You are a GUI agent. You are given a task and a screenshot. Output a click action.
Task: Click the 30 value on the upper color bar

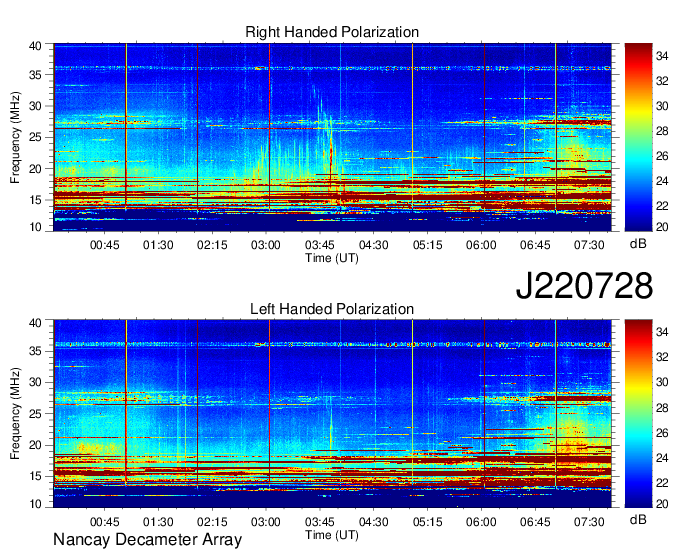coord(662,106)
